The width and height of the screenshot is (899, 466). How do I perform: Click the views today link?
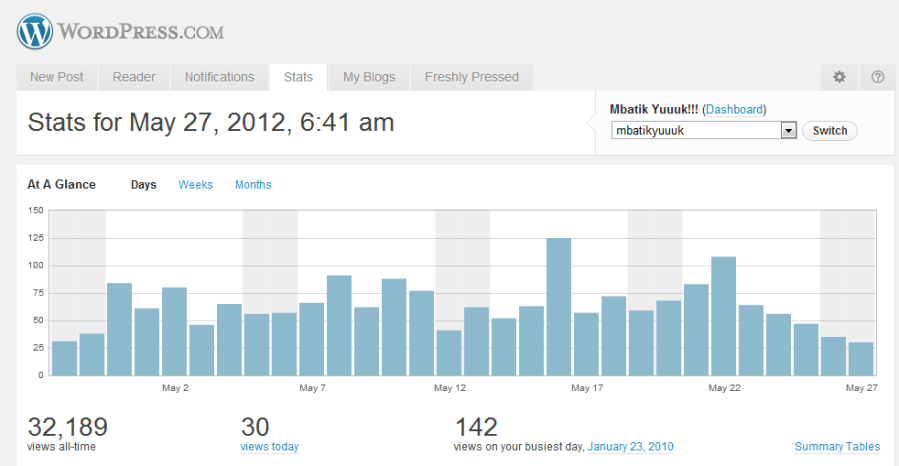click(x=269, y=447)
